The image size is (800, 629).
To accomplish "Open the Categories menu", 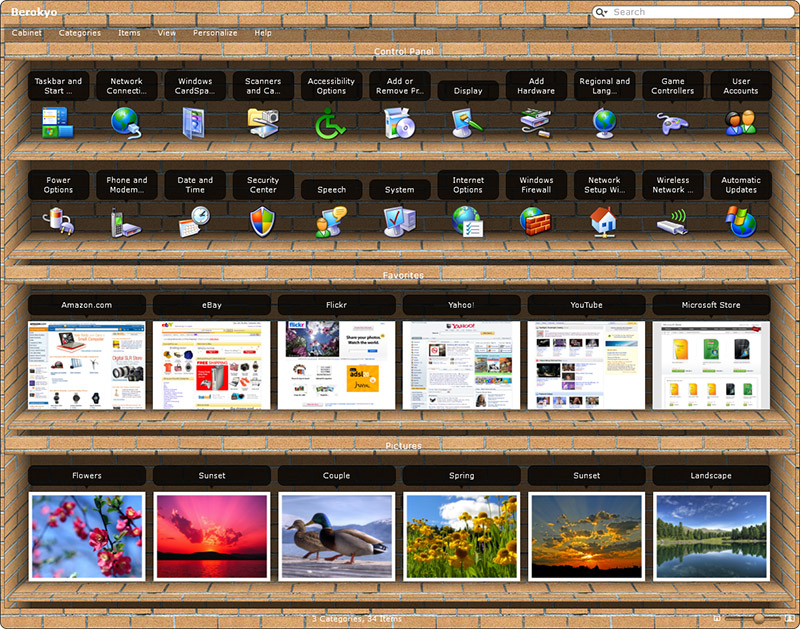I will (x=80, y=33).
